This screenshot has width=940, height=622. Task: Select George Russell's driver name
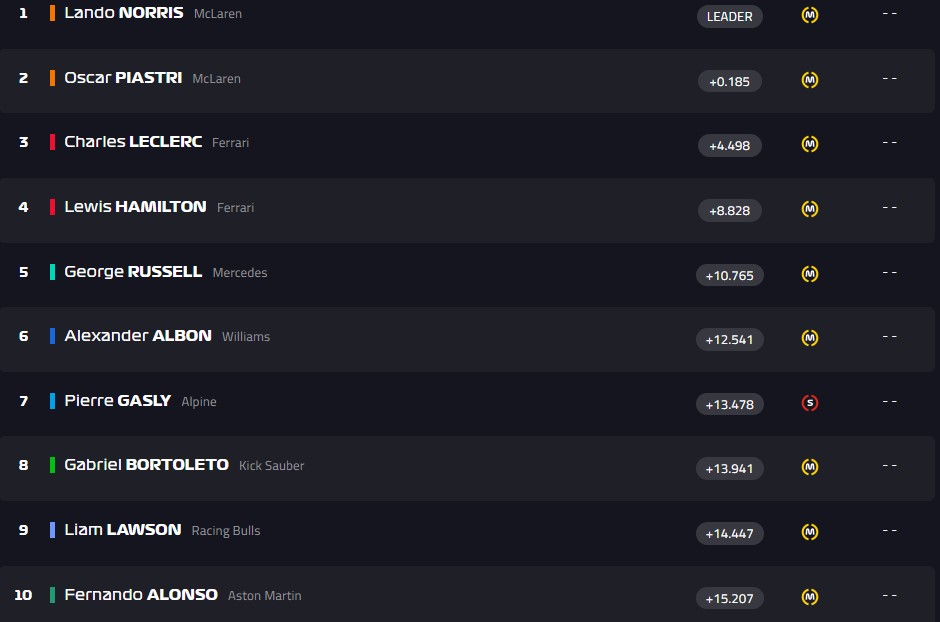[133, 271]
